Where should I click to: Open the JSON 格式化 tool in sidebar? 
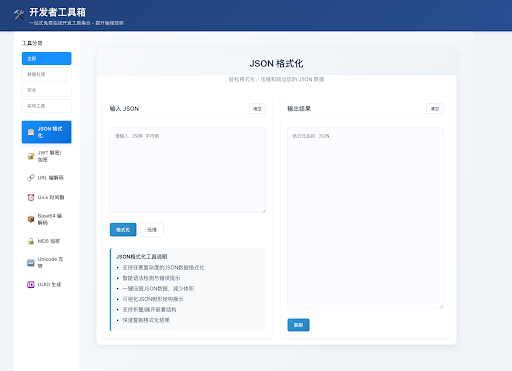point(47,132)
